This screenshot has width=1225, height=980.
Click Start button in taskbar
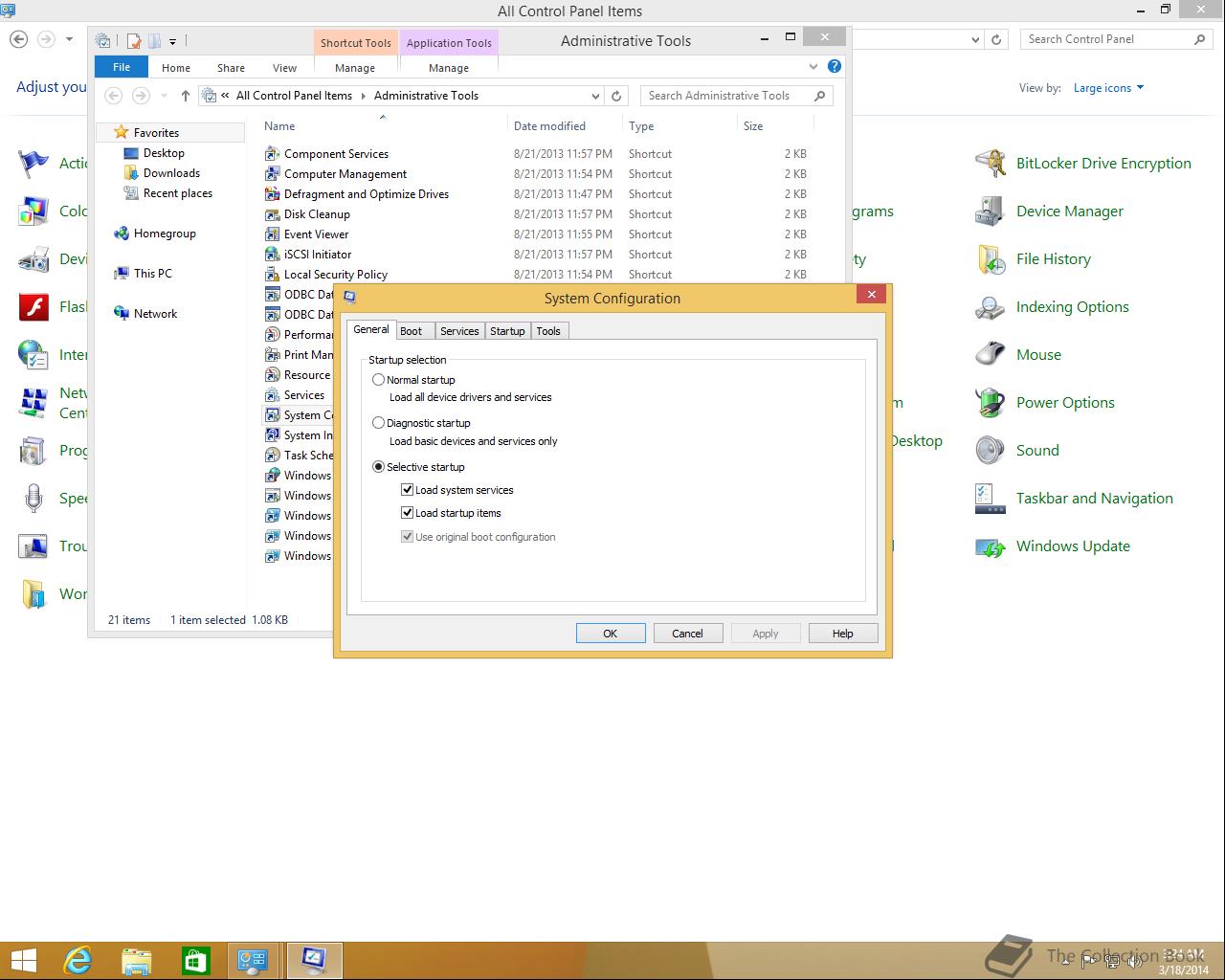coord(23,960)
